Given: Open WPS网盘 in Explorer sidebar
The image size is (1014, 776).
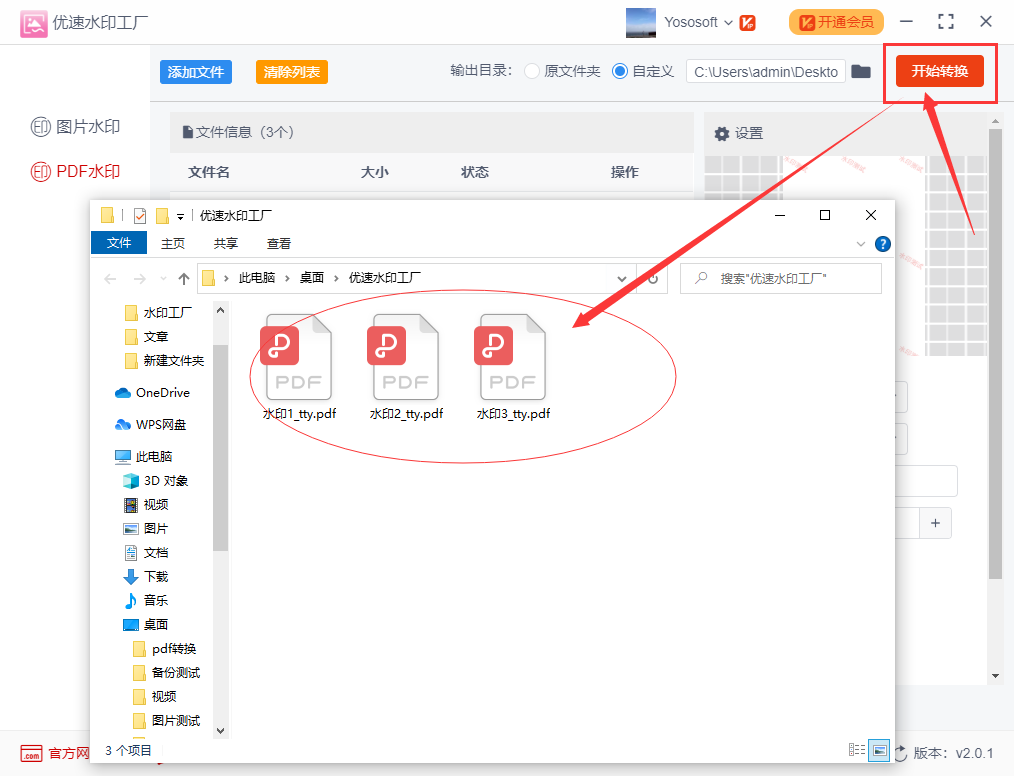Looking at the screenshot, I should tap(151, 425).
